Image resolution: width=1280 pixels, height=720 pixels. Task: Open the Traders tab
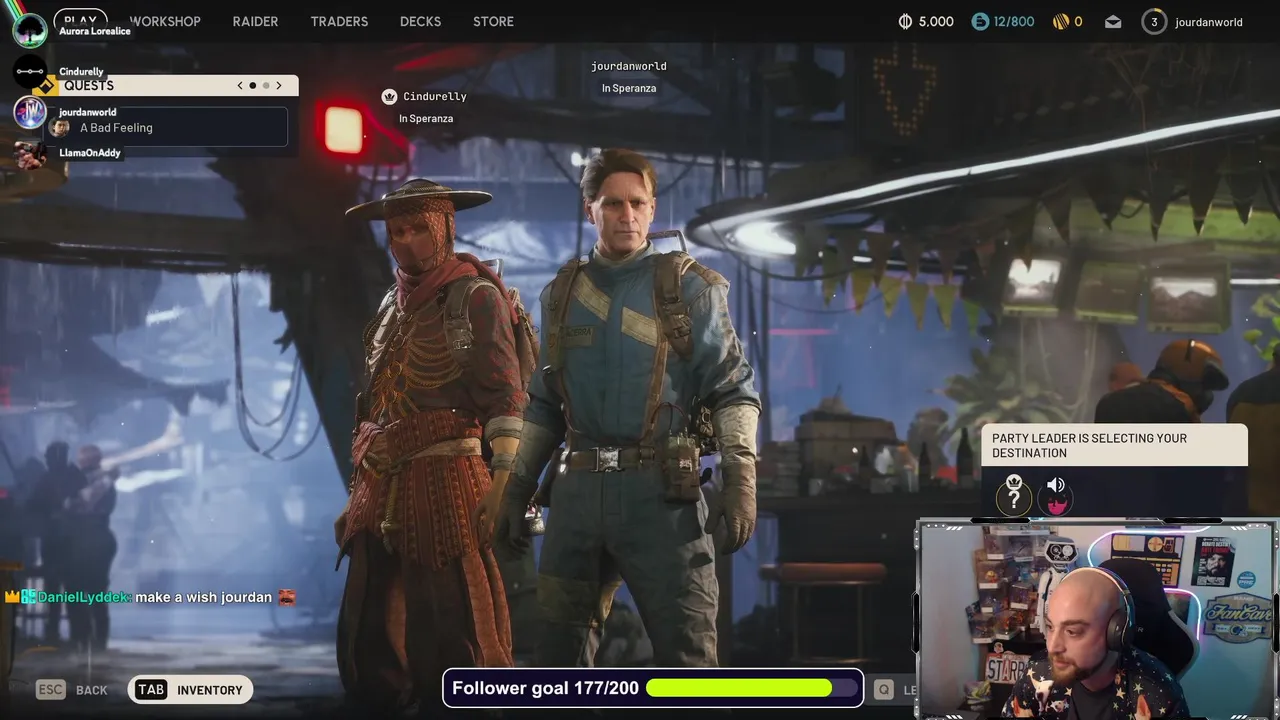coord(339,21)
